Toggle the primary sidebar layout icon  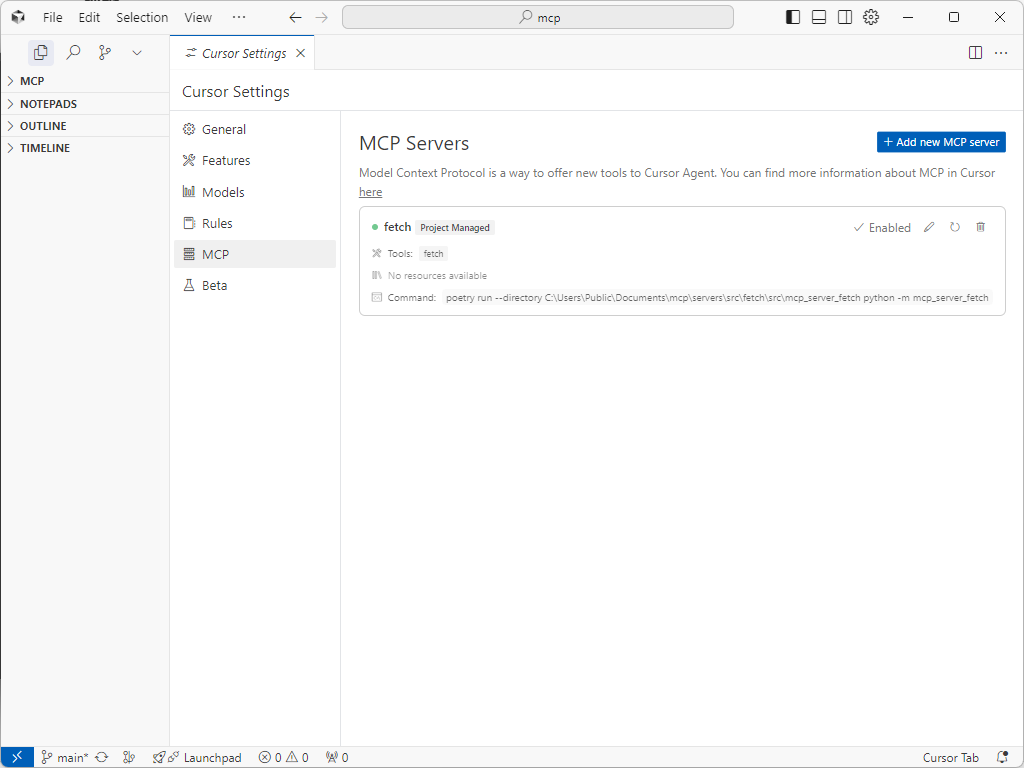coord(793,18)
